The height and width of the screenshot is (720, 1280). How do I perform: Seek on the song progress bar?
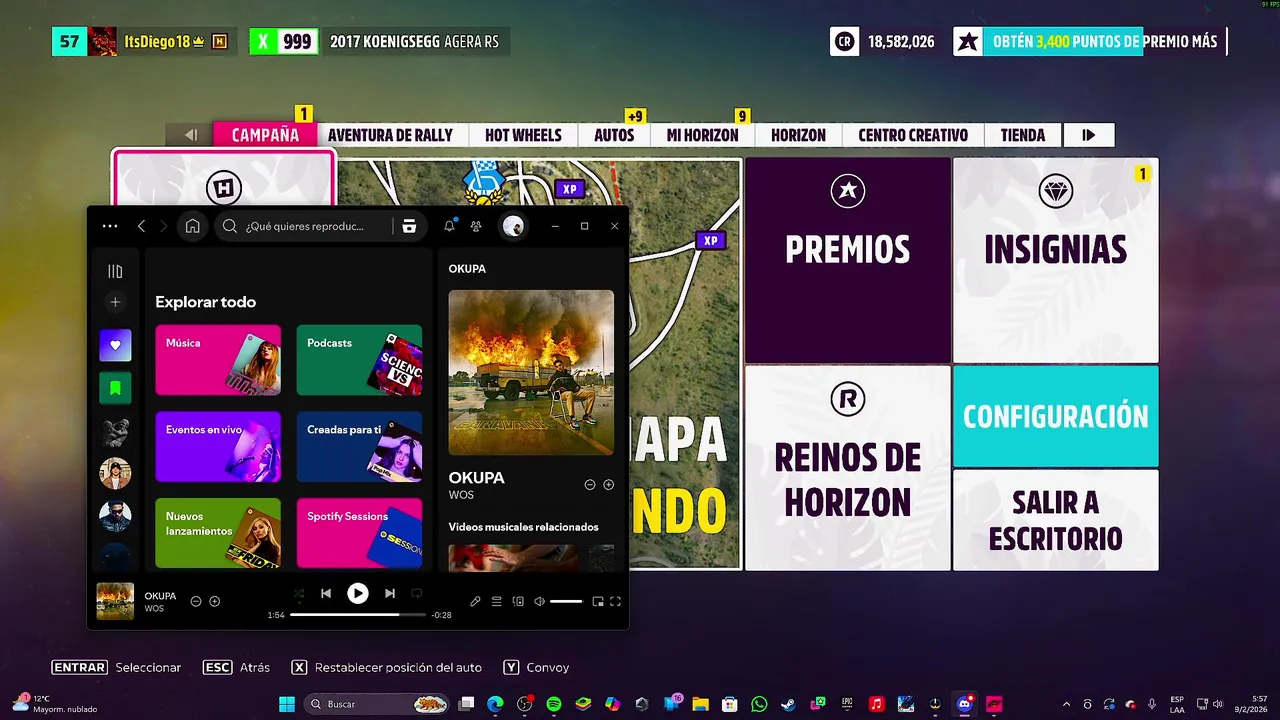(x=358, y=614)
